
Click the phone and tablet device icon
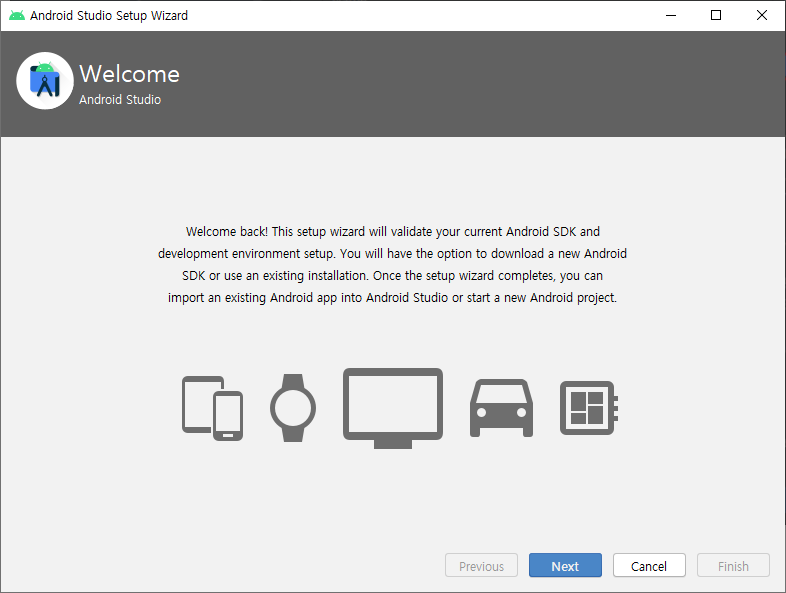click(213, 408)
